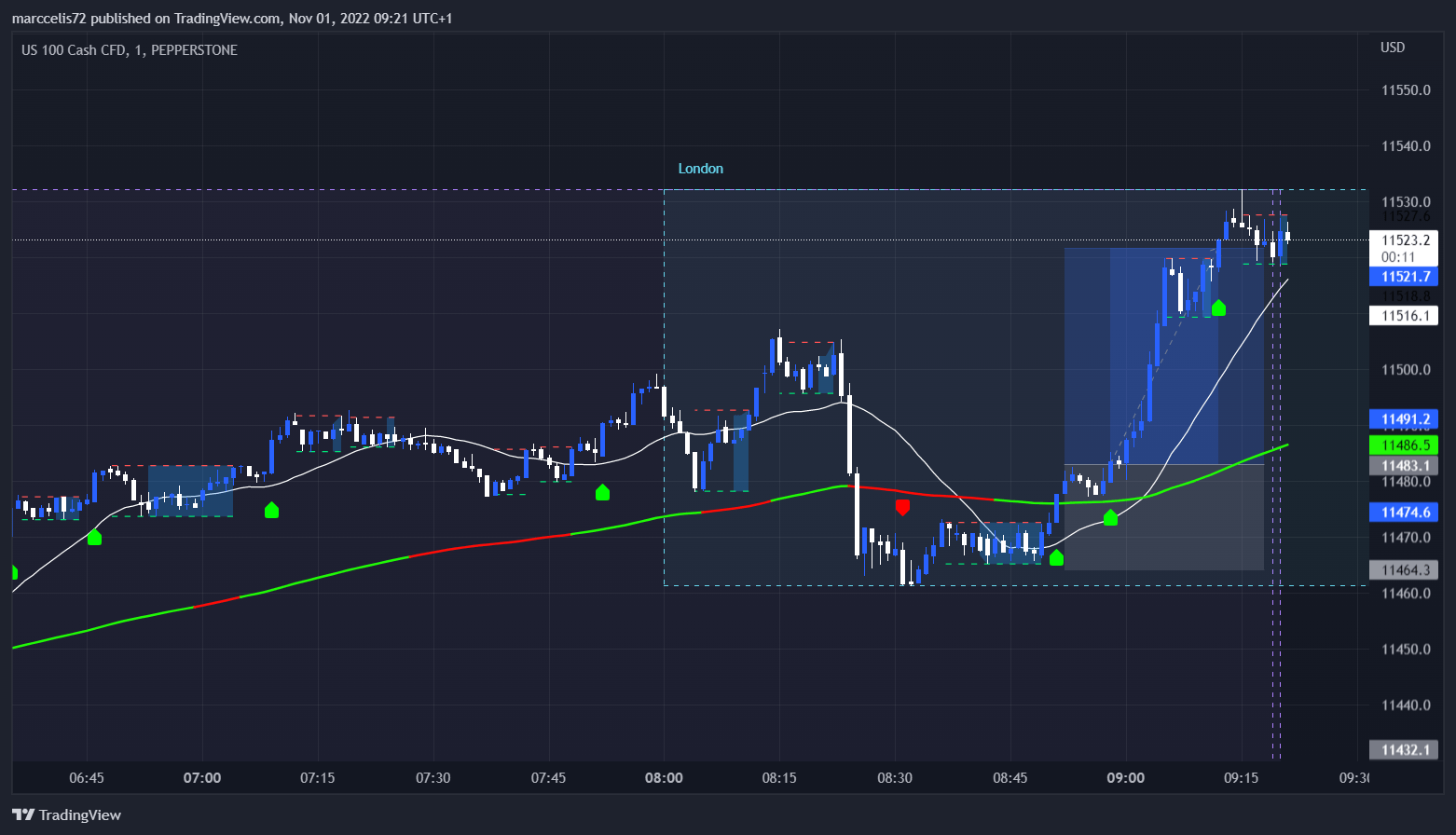Click the red shield warning marker near 08:30
Image resolution: width=1456 pixels, height=835 pixels.
click(902, 508)
